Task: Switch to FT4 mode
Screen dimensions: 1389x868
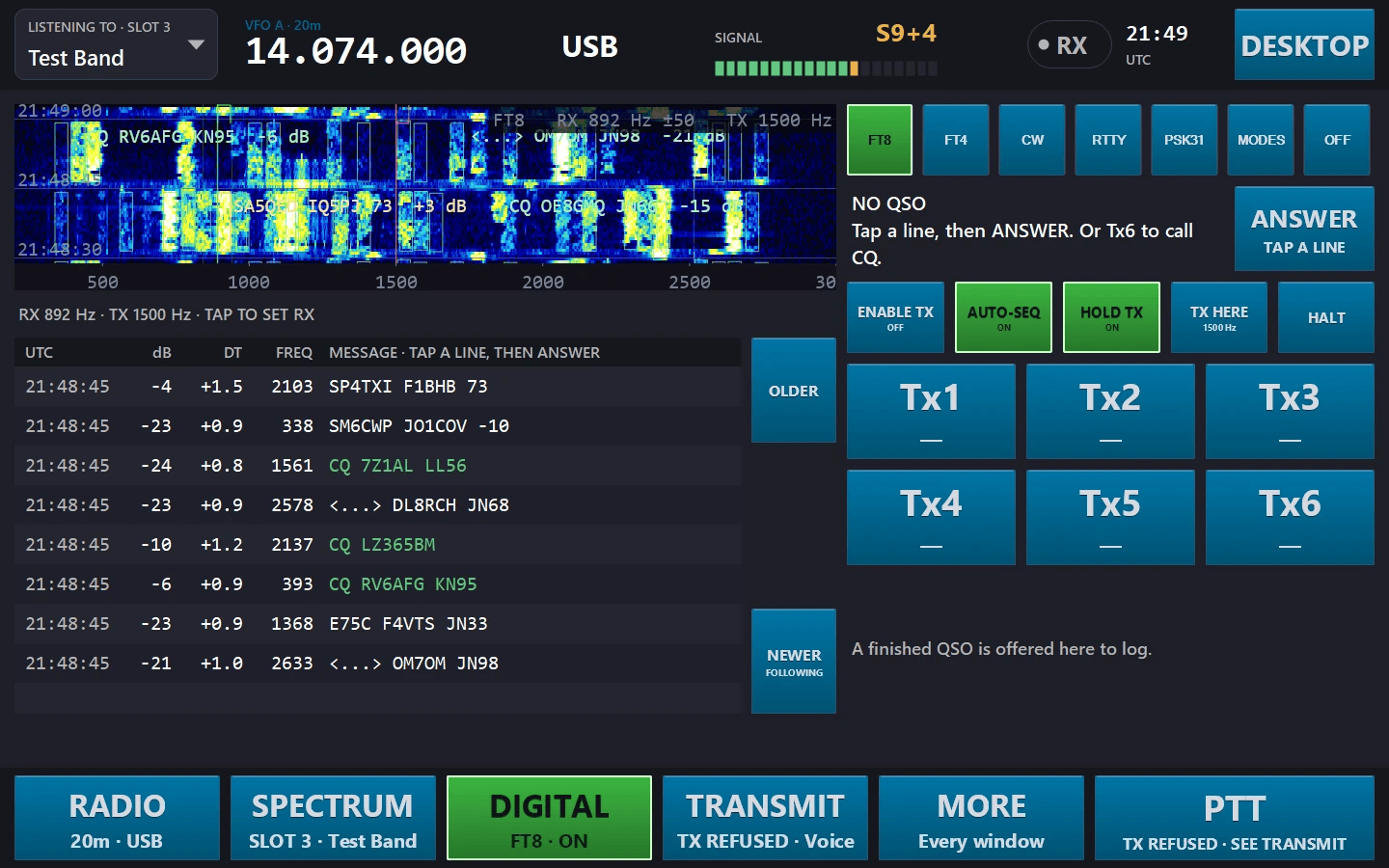Action: tap(956, 140)
